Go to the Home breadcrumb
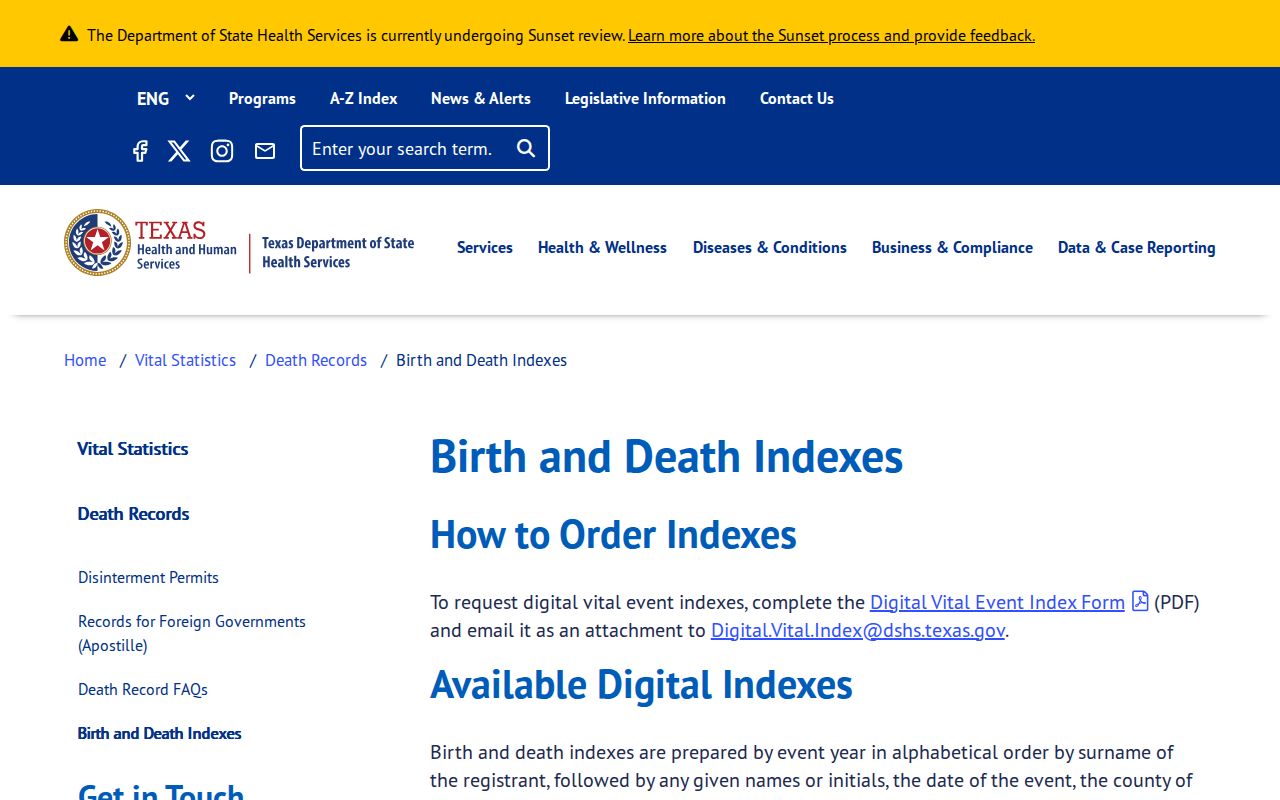This screenshot has height=800, width=1280. pyautogui.click(x=85, y=360)
